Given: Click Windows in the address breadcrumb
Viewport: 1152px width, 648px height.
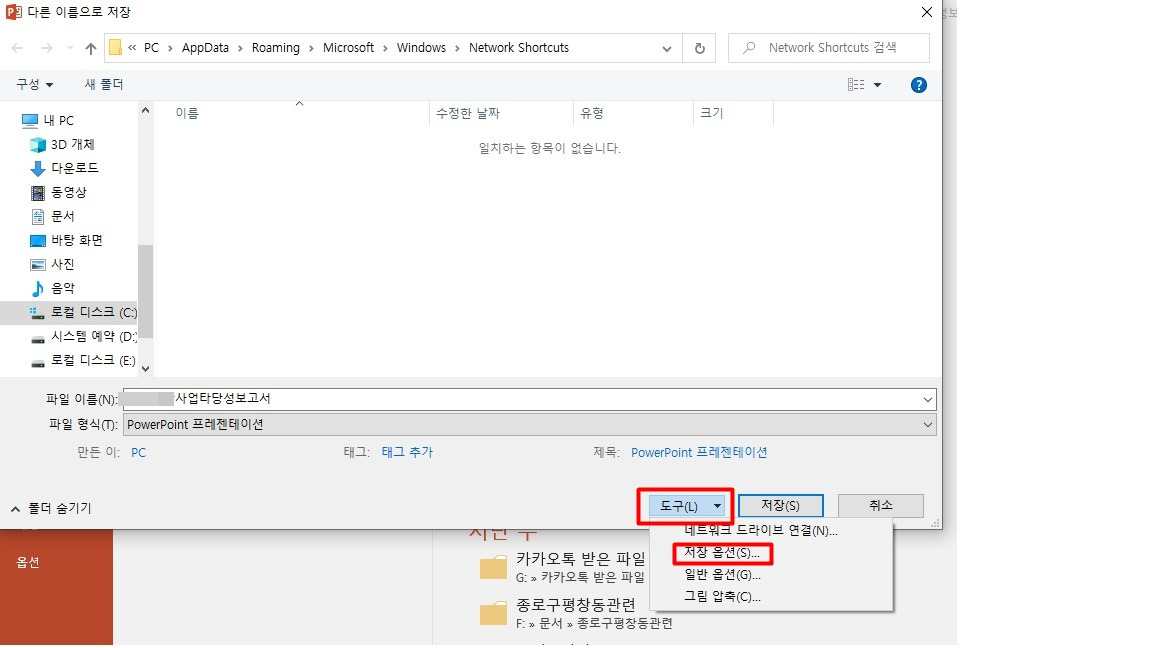Looking at the screenshot, I should click(421, 48).
